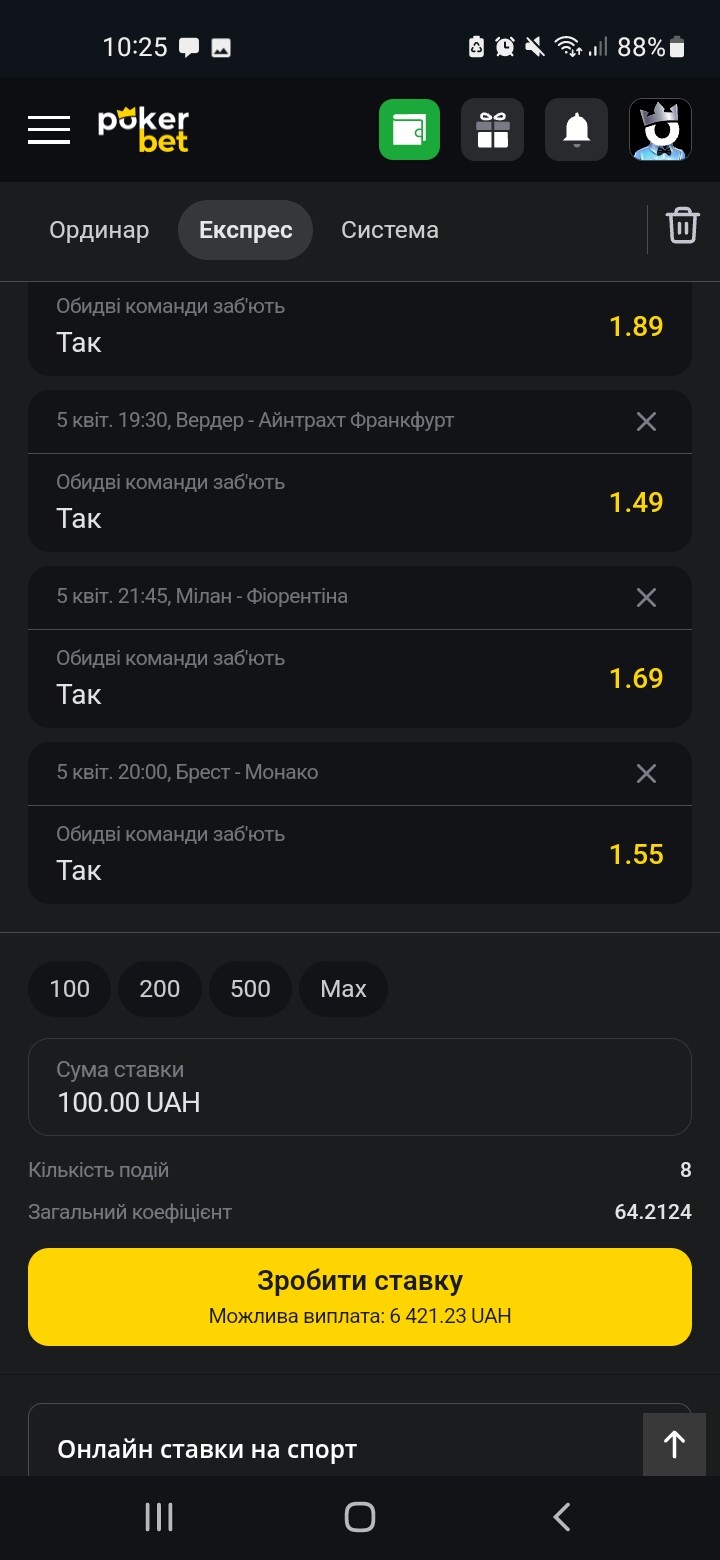
Task: Switch to the Ординар tab
Action: (99, 230)
